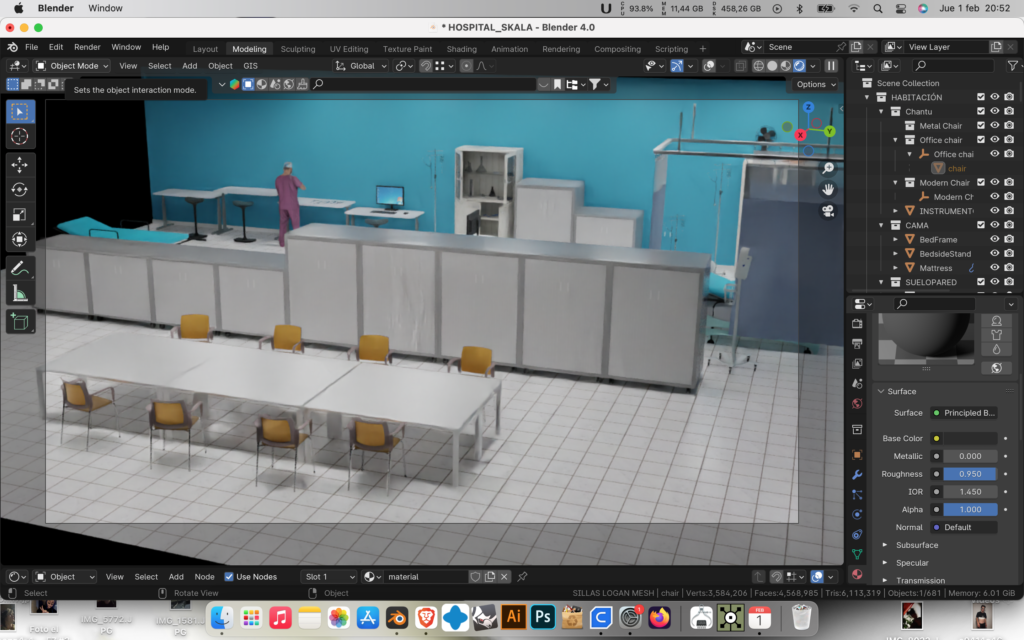Click the zoom magnifier viewport gizmo
1024x640 pixels.
coord(828,168)
